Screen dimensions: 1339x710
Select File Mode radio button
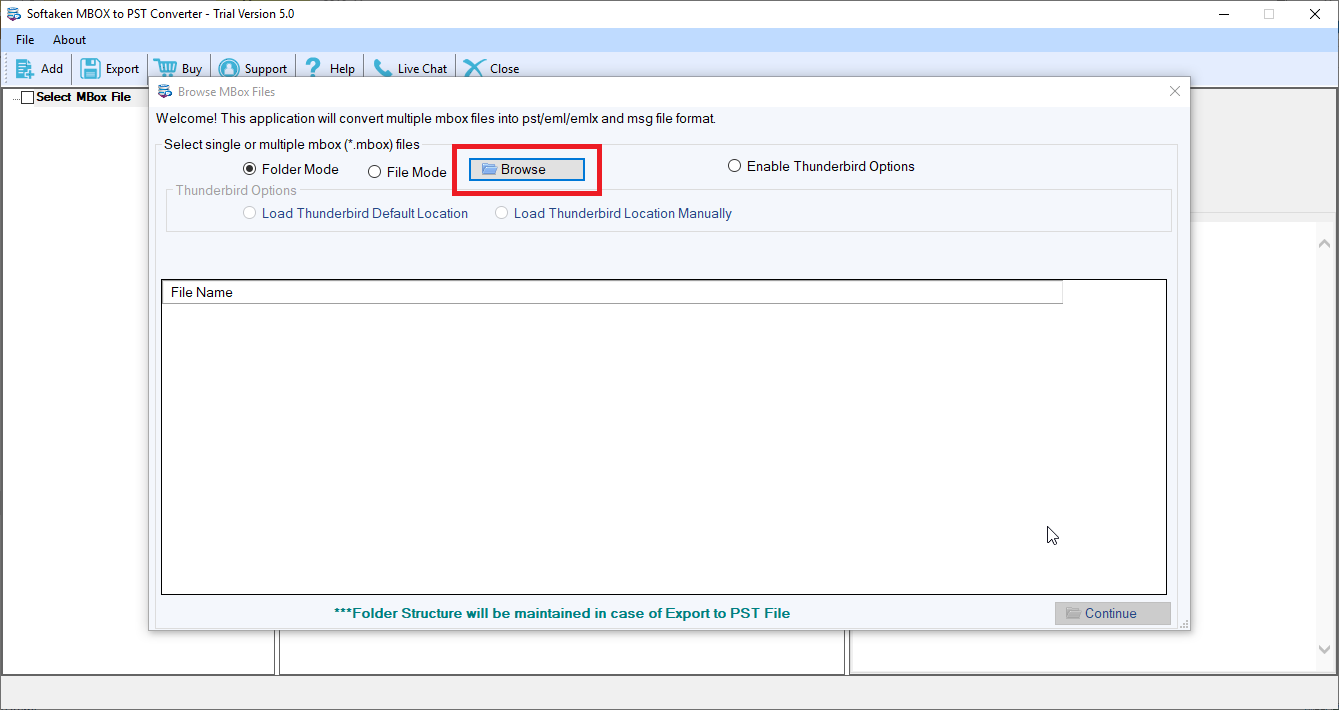coord(375,172)
